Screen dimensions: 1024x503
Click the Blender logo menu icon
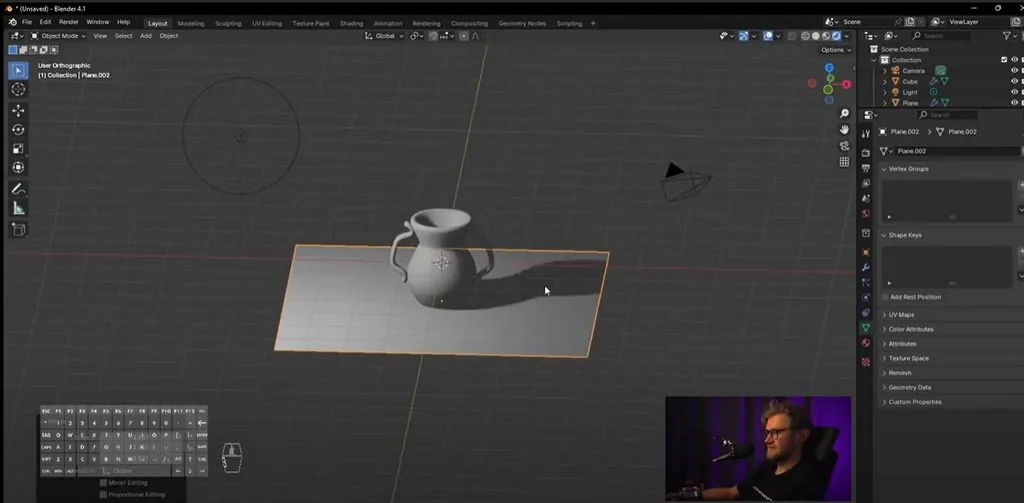click(x=12, y=22)
